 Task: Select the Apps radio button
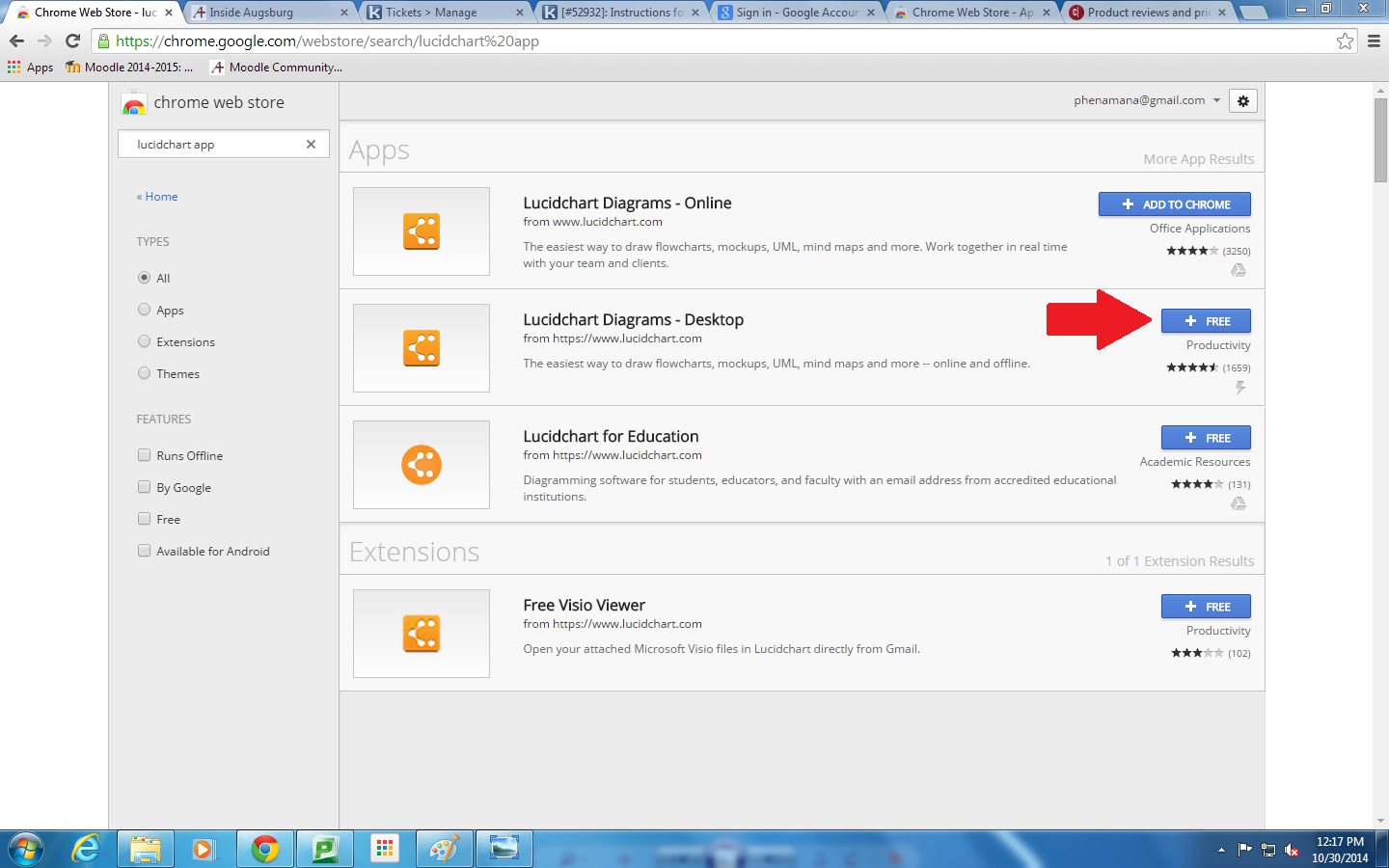tap(144, 310)
